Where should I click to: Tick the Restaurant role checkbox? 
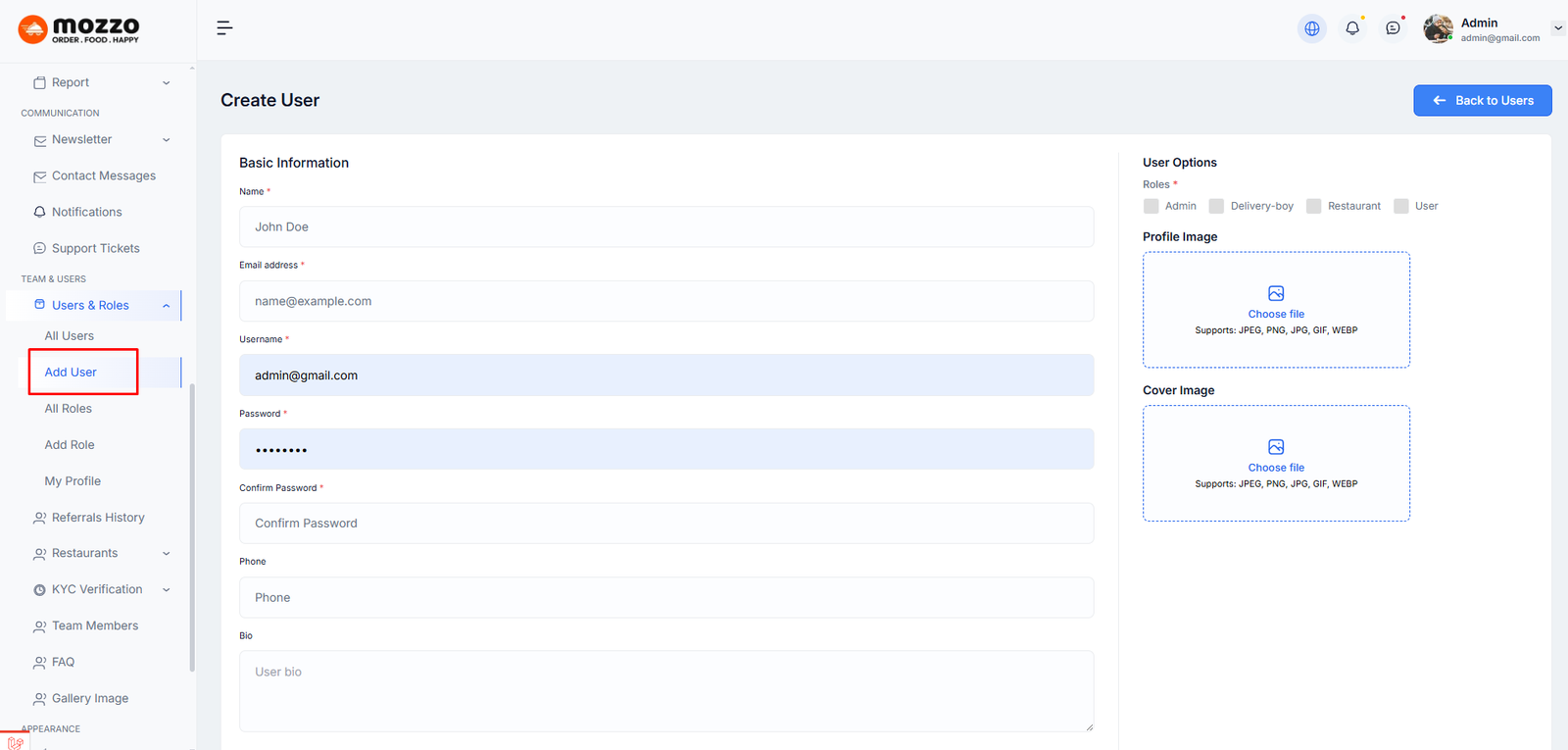coord(1314,206)
